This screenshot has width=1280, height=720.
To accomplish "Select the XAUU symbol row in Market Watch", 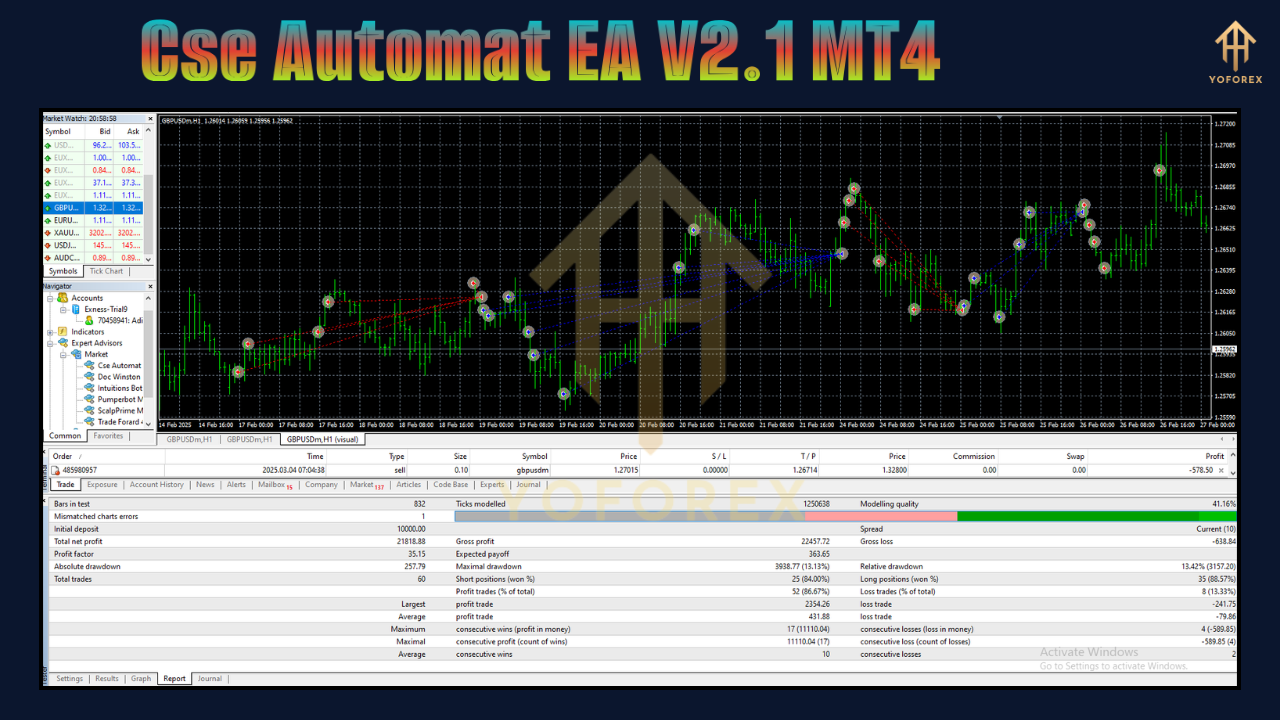I will (65, 233).
